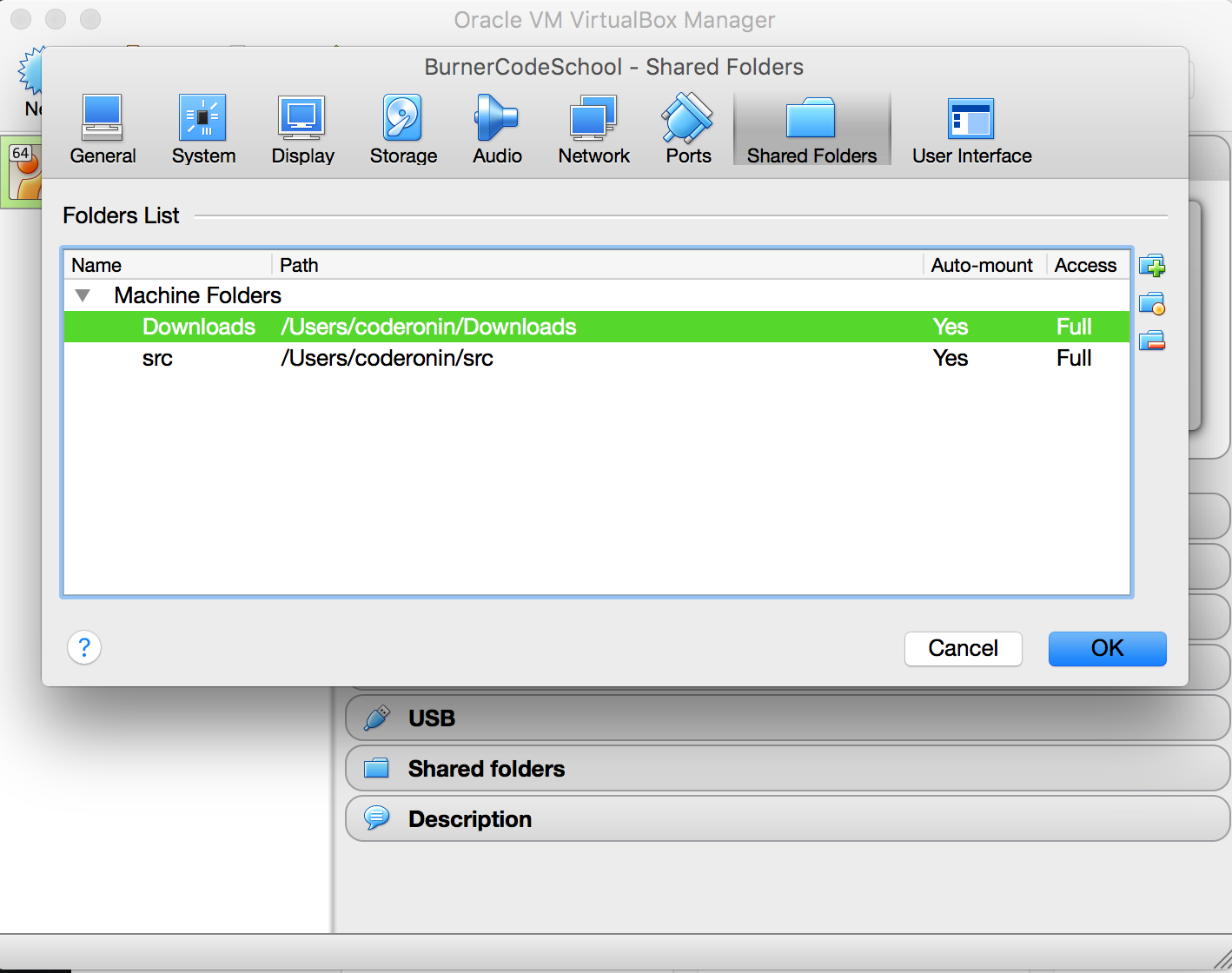This screenshot has height=973, width=1232.
Task: Open the General settings pane
Action: click(103, 129)
